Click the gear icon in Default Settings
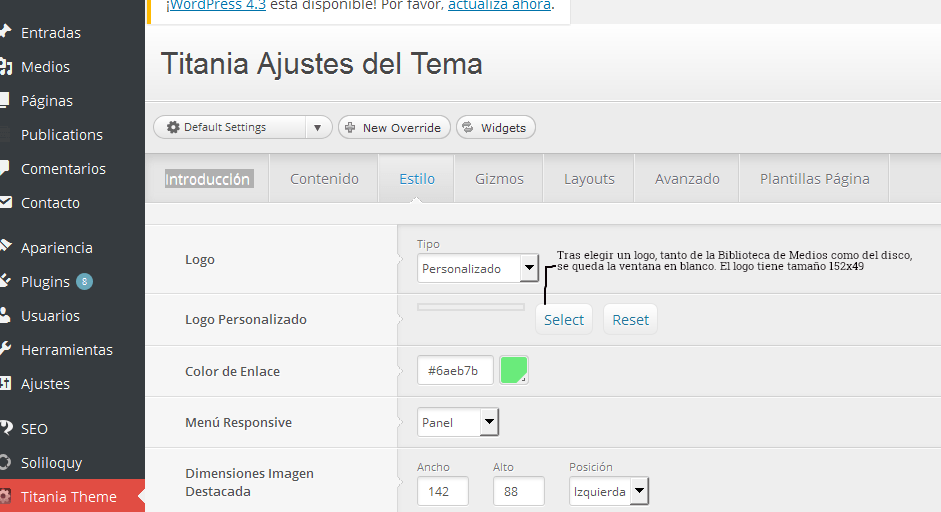This screenshot has width=941, height=512. click(x=173, y=127)
